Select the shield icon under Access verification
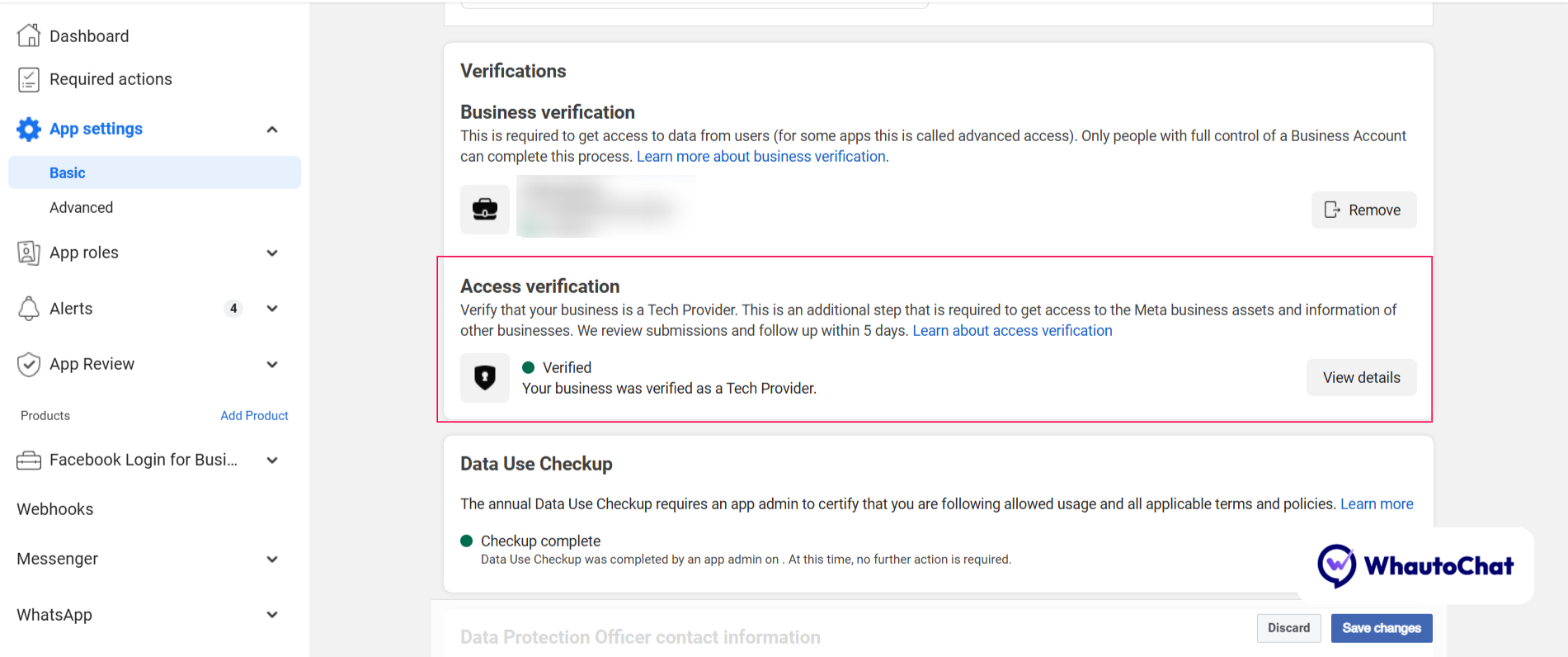Viewport: 1568px width, 657px height. point(484,377)
